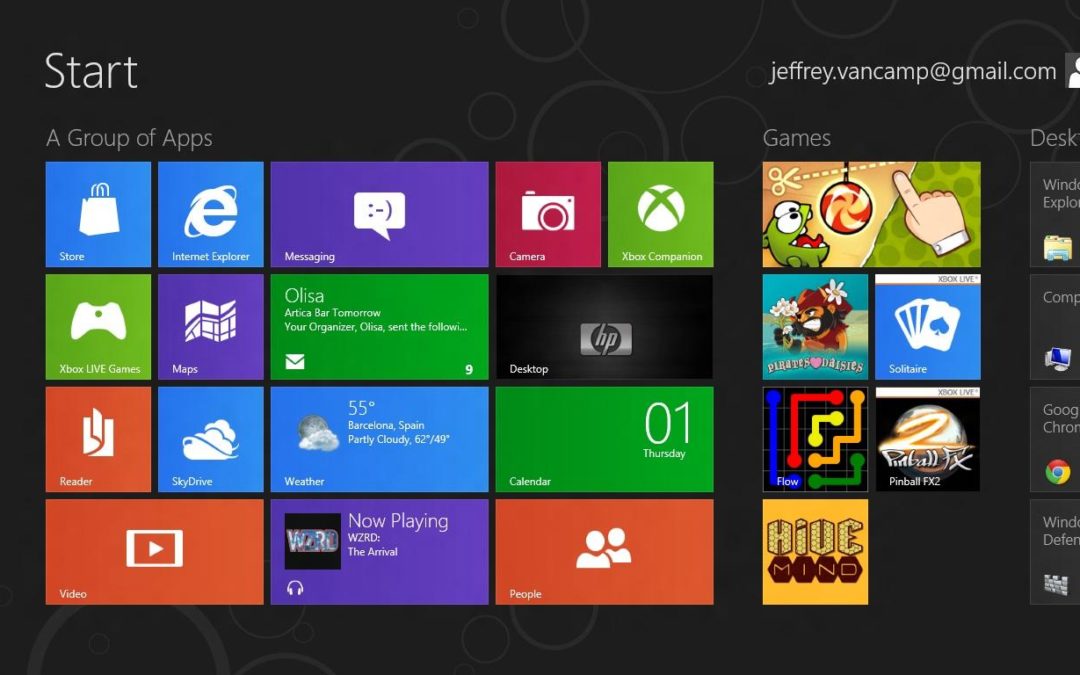1080x675 pixels.
Task: Launch Internet Explorer tile
Action: 211,214
